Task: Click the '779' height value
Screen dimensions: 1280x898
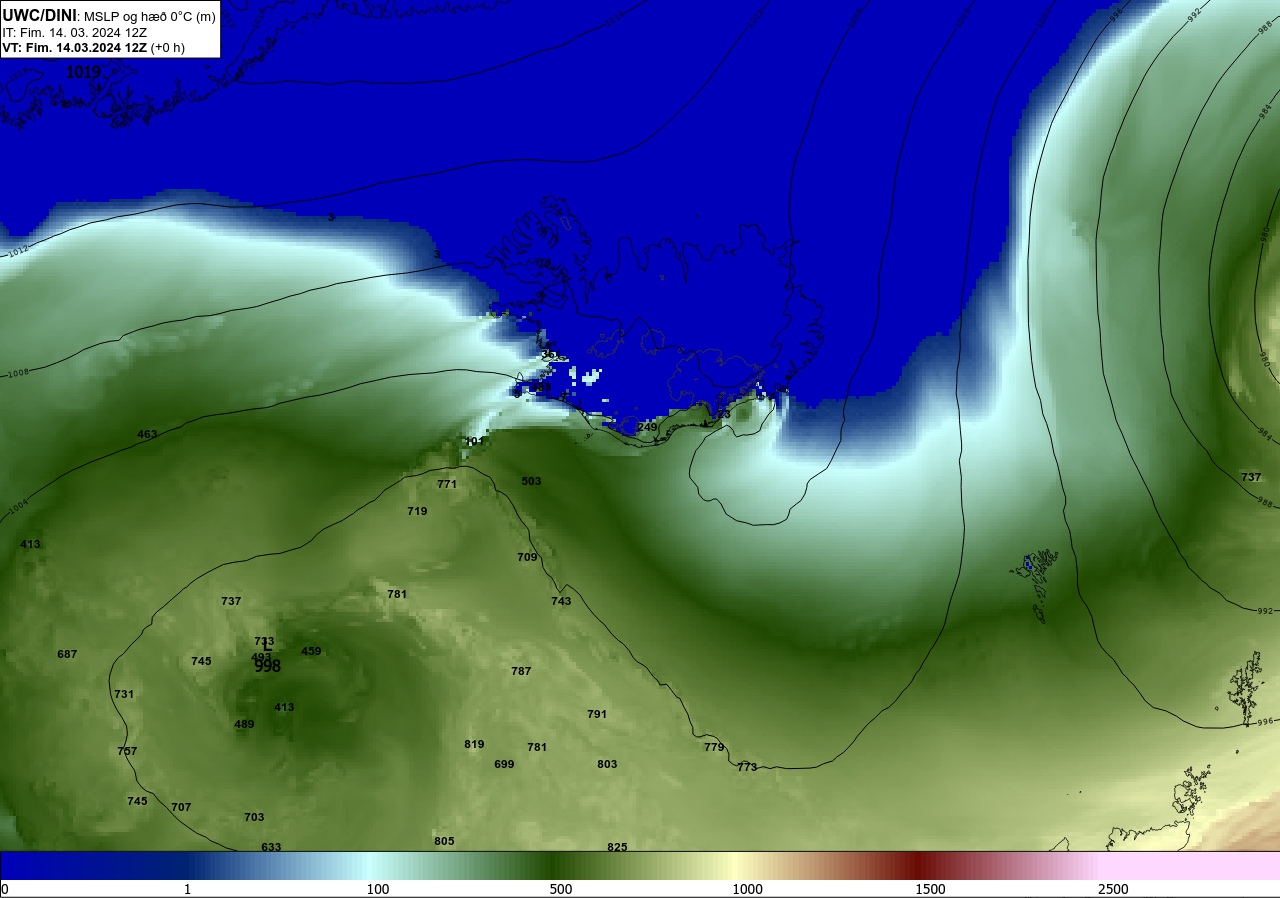Action: 713,747
